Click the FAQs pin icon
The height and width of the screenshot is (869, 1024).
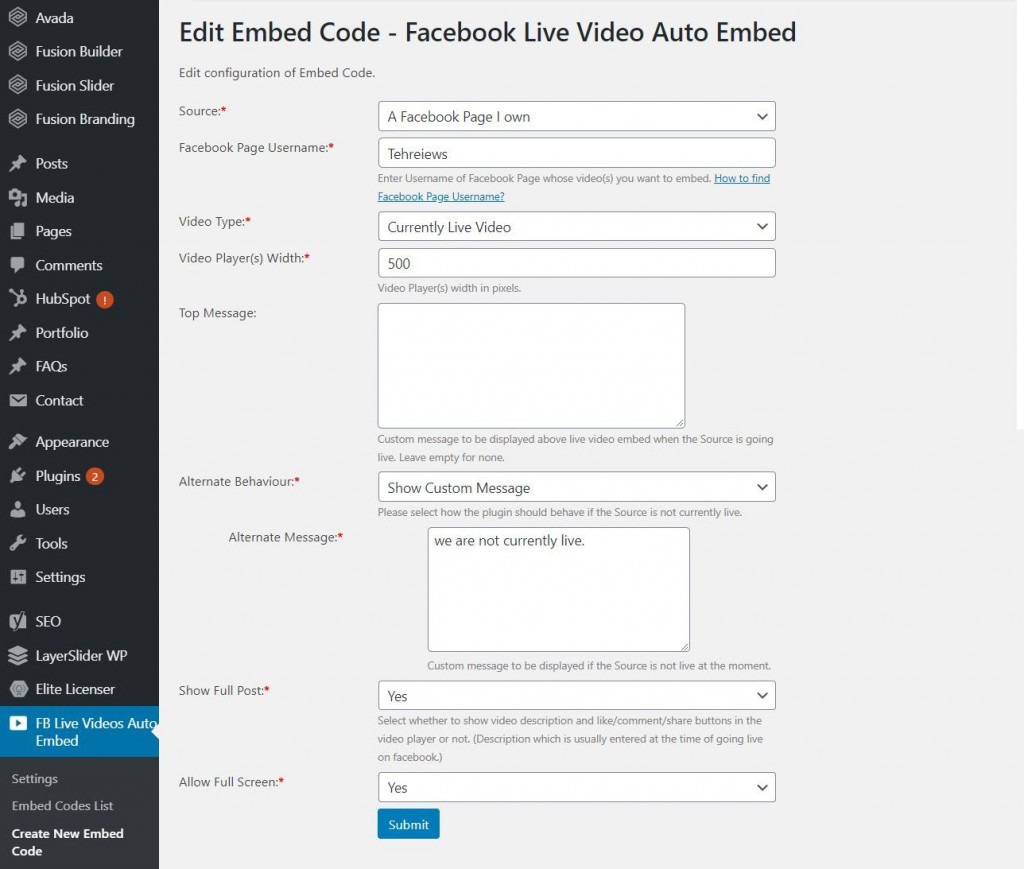[x=18, y=366]
